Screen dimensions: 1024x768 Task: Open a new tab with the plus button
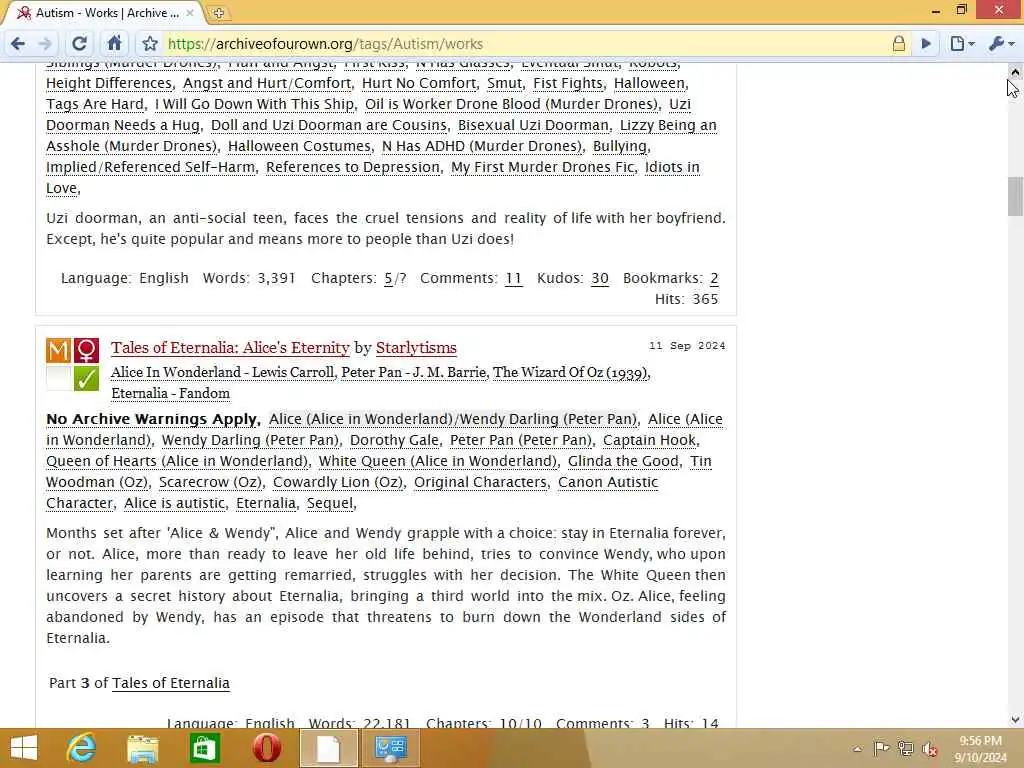point(219,13)
